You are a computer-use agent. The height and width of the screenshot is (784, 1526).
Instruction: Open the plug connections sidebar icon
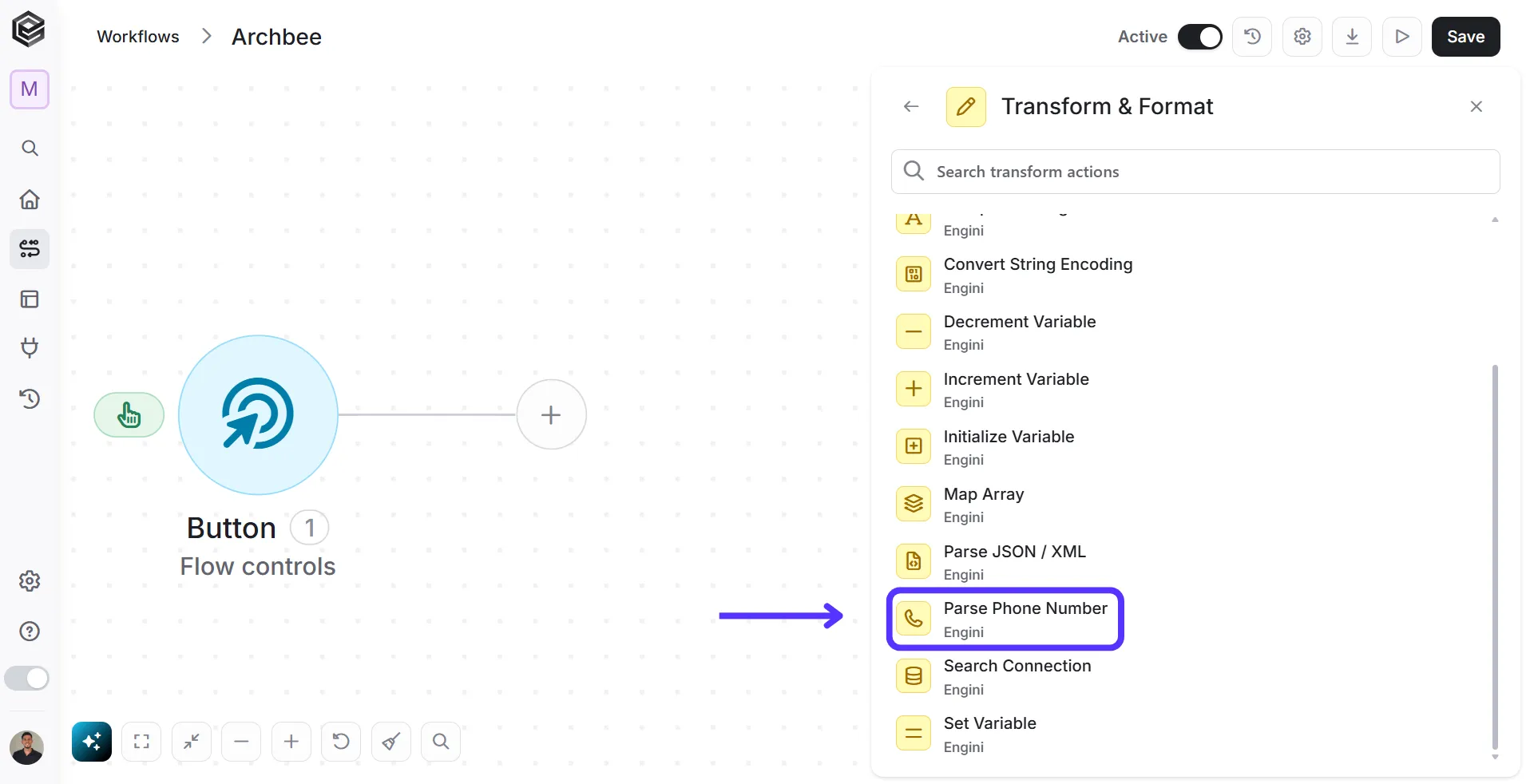(30, 348)
